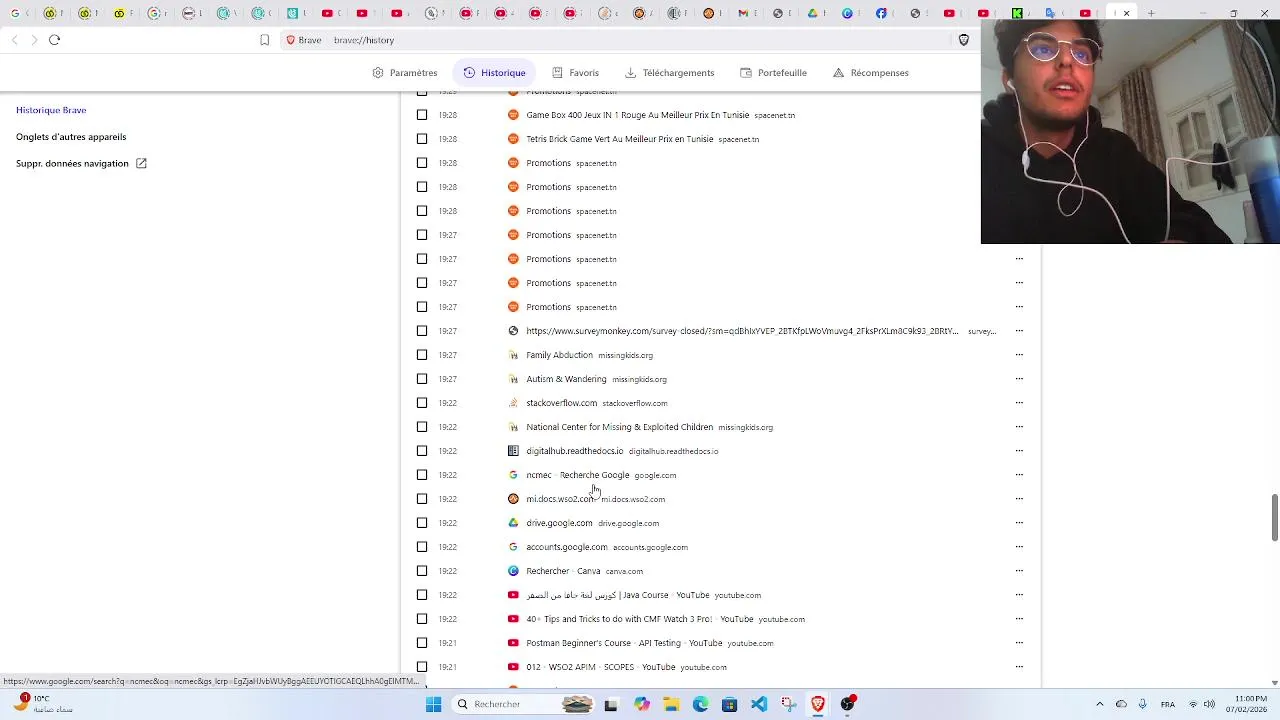Click the Canva favicon in Rechercher row

pos(513,571)
